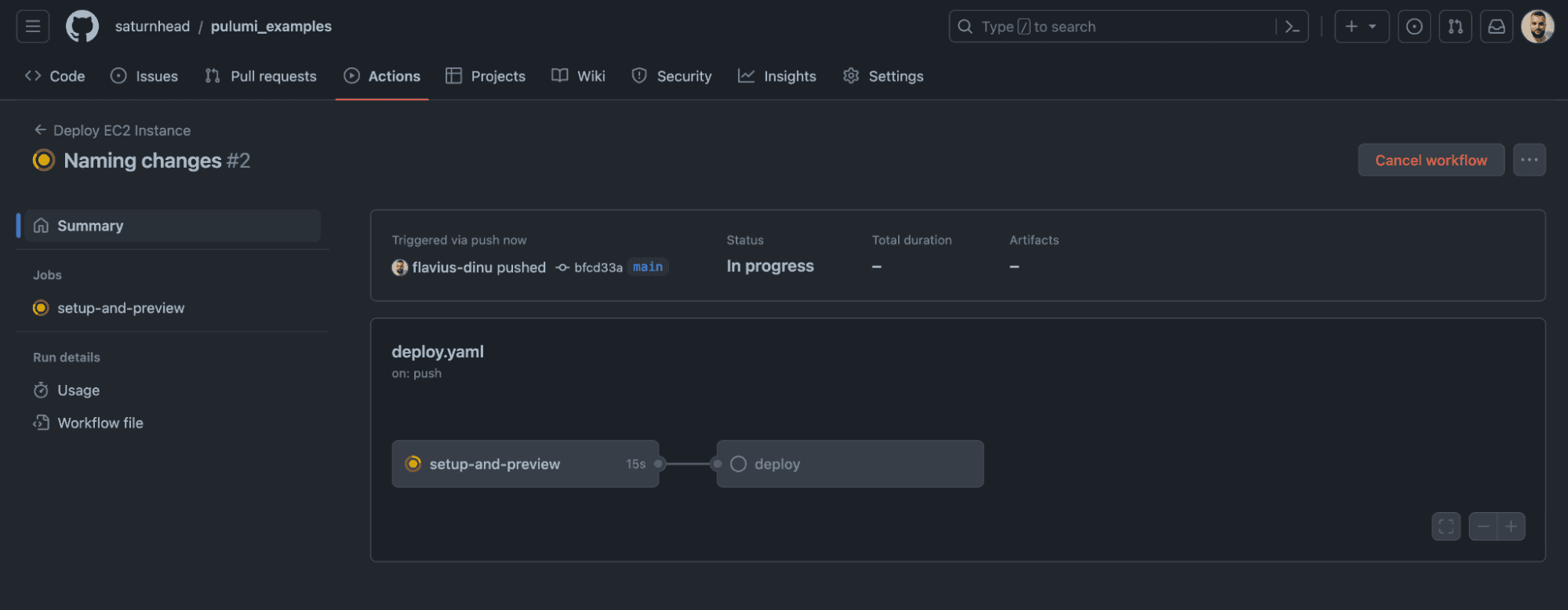Go to GitHub home via Octocat logo
Screen dimensions: 1568x610
[82, 27]
